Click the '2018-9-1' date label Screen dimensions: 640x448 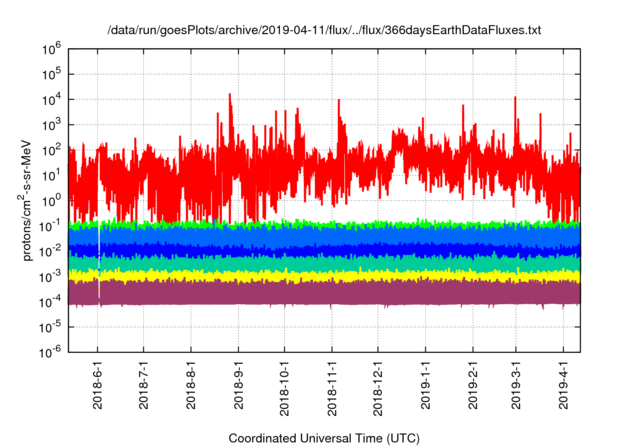point(238,384)
